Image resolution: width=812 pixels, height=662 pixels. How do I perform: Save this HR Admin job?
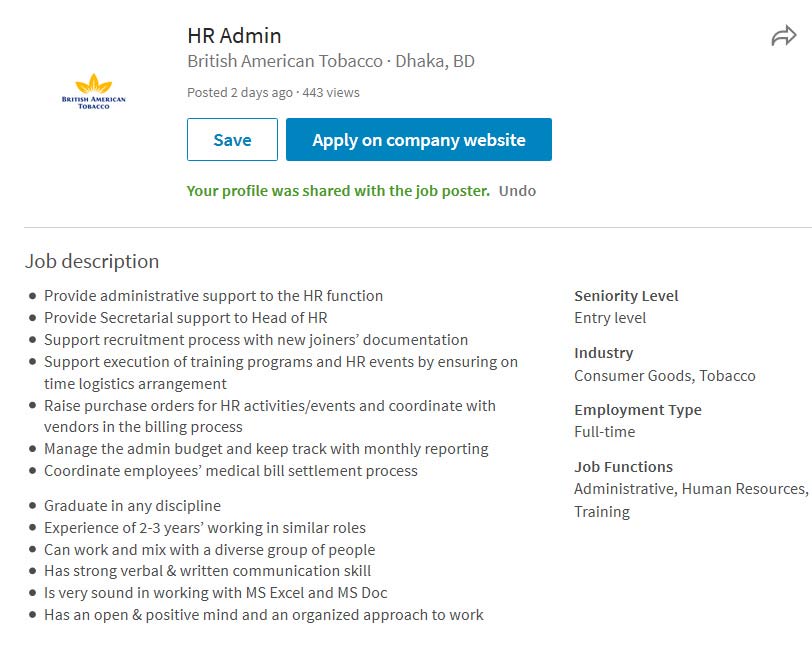point(232,140)
